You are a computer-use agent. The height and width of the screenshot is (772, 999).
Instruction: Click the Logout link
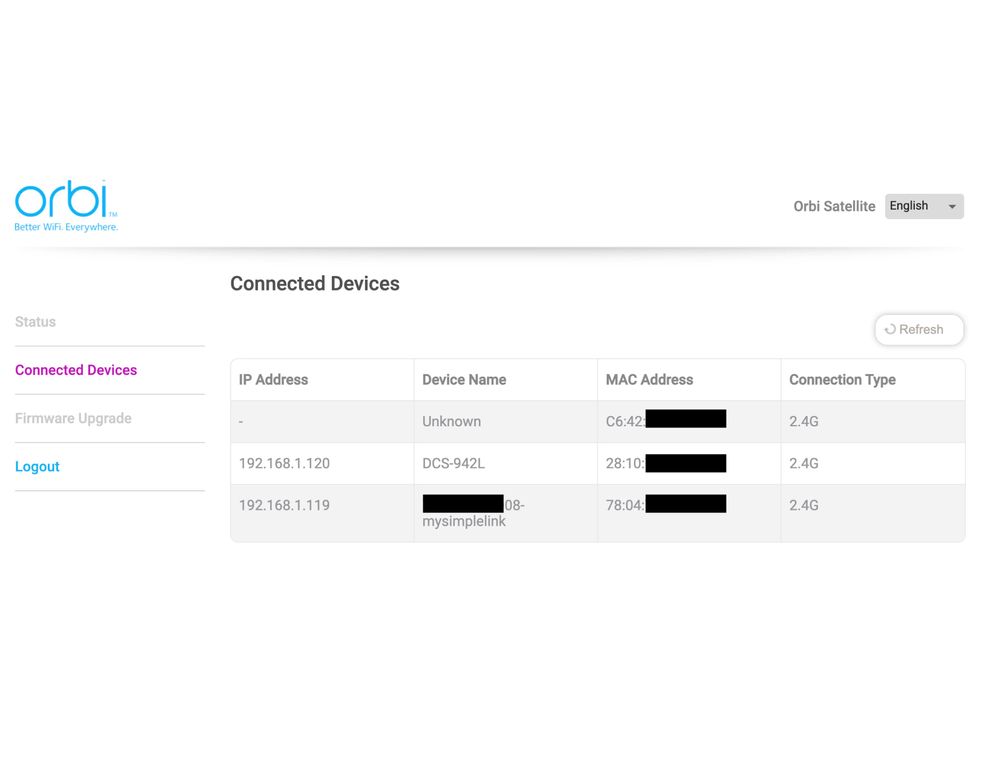point(37,467)
